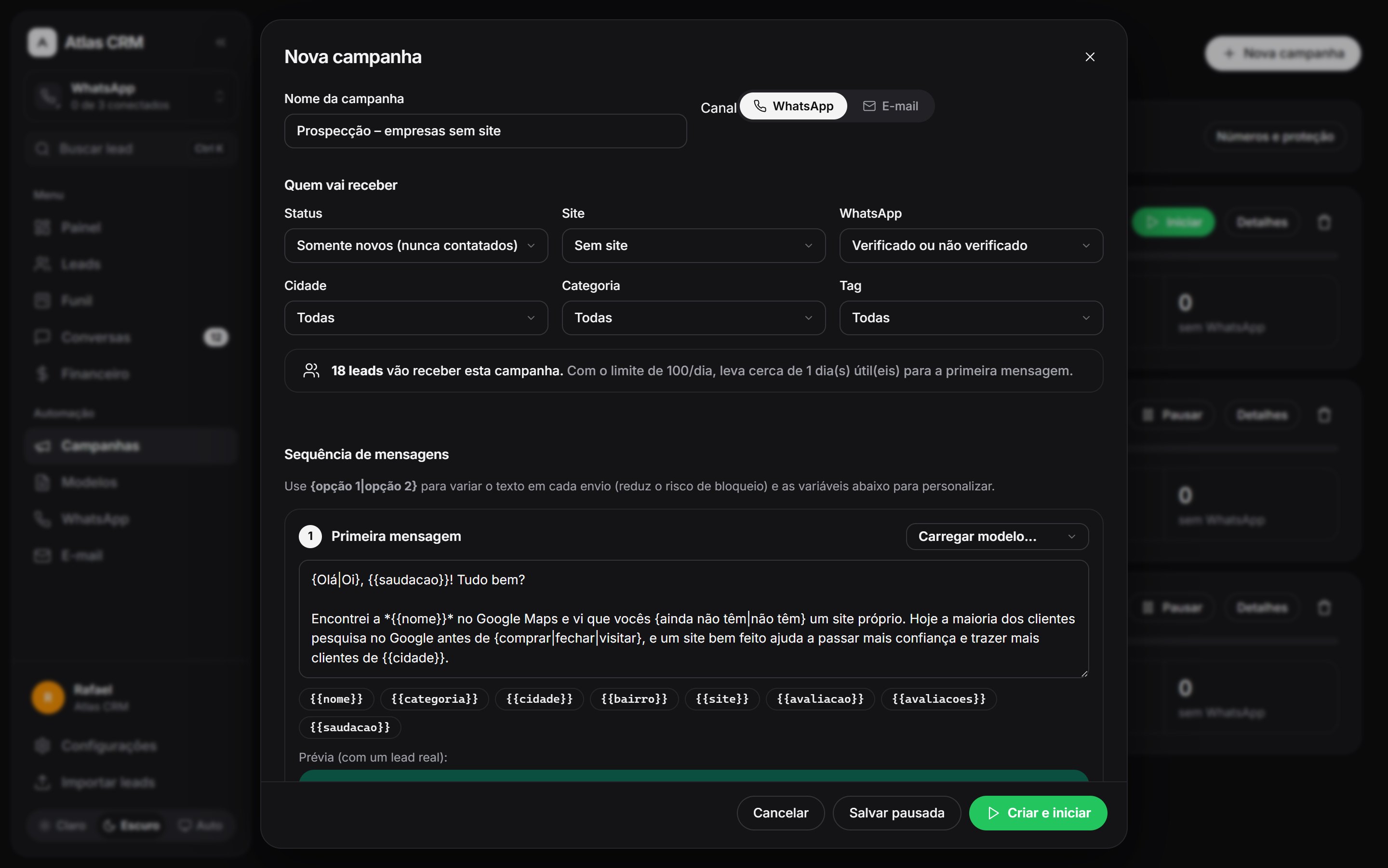Viewport: 1388px width, 868px height.
Task: Expand the Cidade dropdown
Action: [416, 318]
